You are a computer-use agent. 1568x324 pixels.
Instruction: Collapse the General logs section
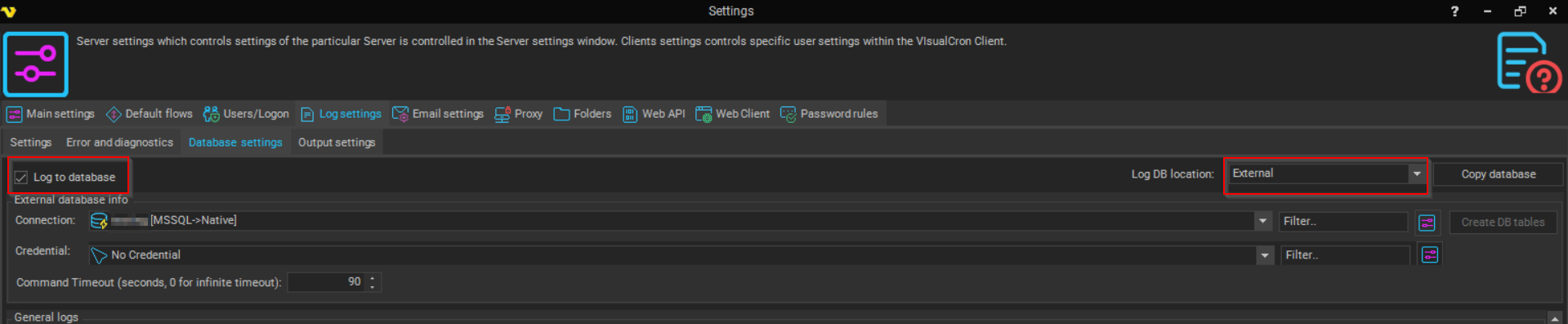pyautogui.click(x=1554, y=318)
